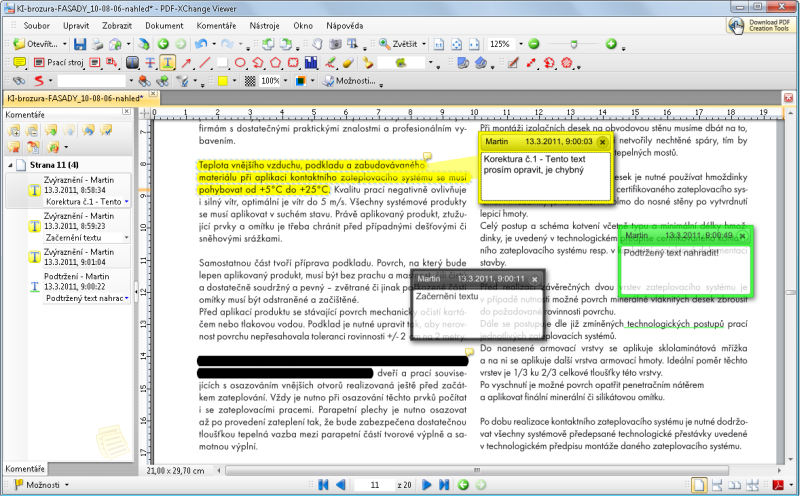Collapse the Strana 11 (4) tree node
The height and width of the screenshot is (496, 800).
[x=10, y=165]
